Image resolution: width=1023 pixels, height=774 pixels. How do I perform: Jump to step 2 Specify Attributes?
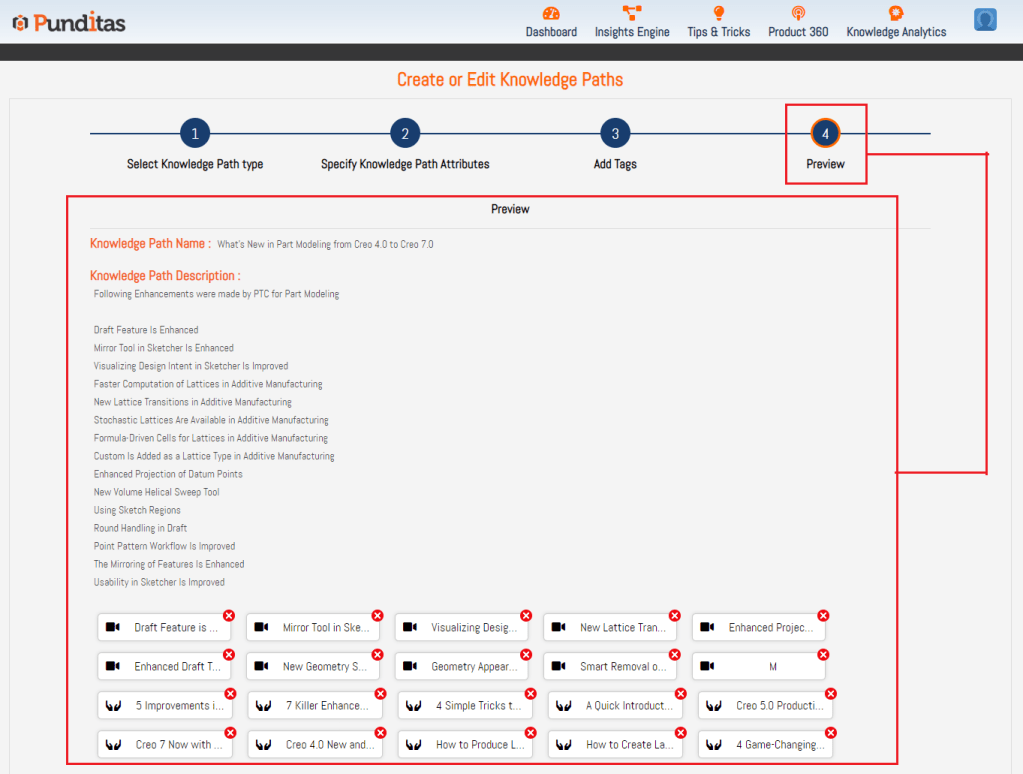click(405, 133)
